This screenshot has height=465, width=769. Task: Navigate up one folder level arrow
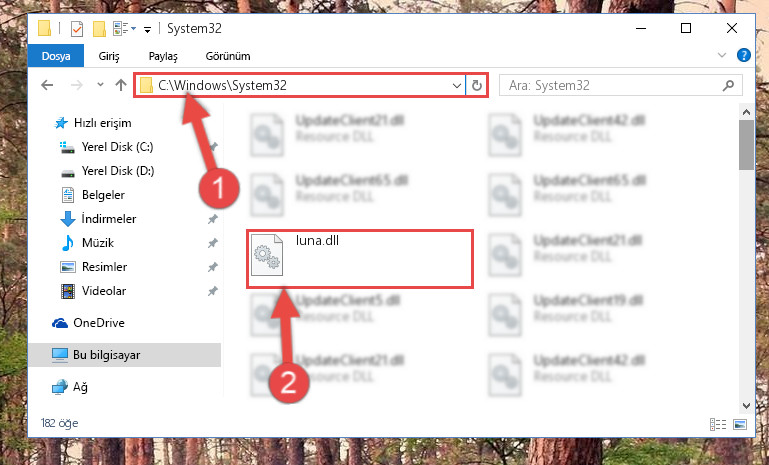121,85
